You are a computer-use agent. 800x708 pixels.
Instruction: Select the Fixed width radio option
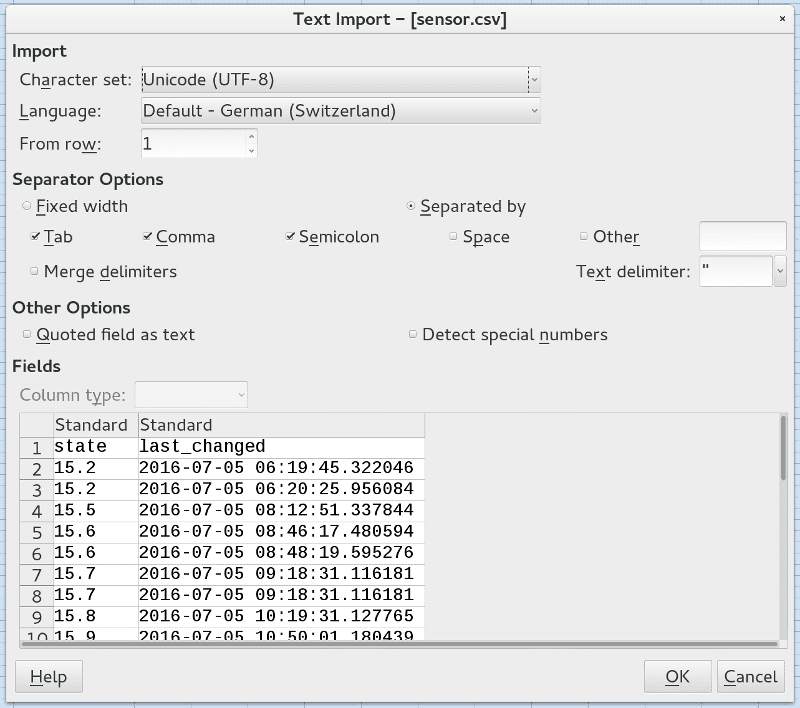point(27,206)
